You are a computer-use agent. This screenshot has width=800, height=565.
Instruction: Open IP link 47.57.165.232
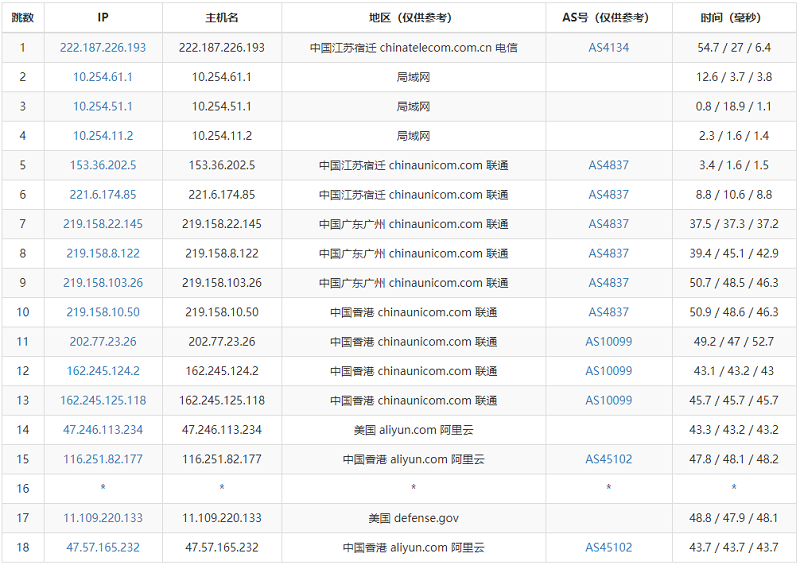pyautogui.click(x=103, y=548)
